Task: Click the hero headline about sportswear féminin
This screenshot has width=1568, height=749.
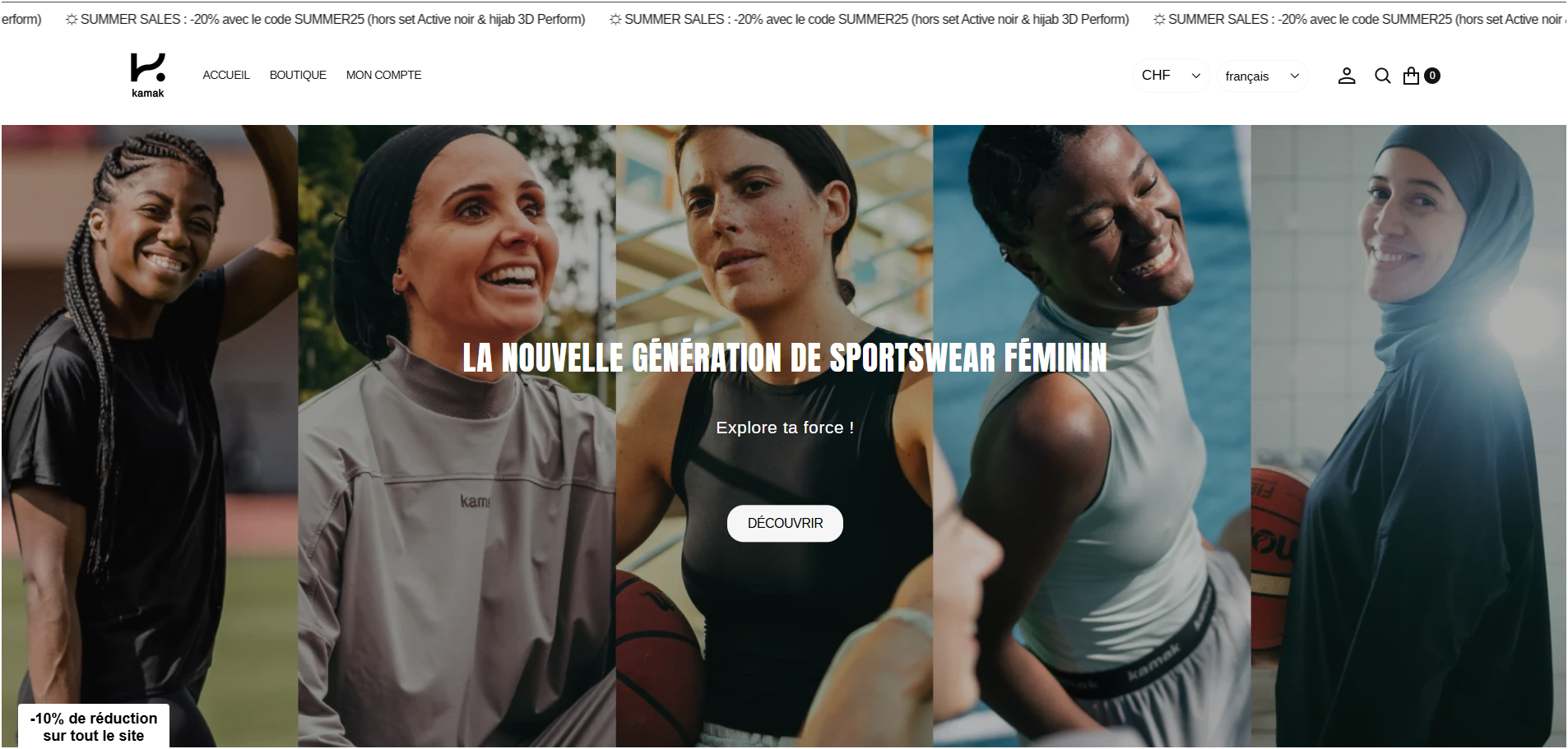Action: click(785, 358)
